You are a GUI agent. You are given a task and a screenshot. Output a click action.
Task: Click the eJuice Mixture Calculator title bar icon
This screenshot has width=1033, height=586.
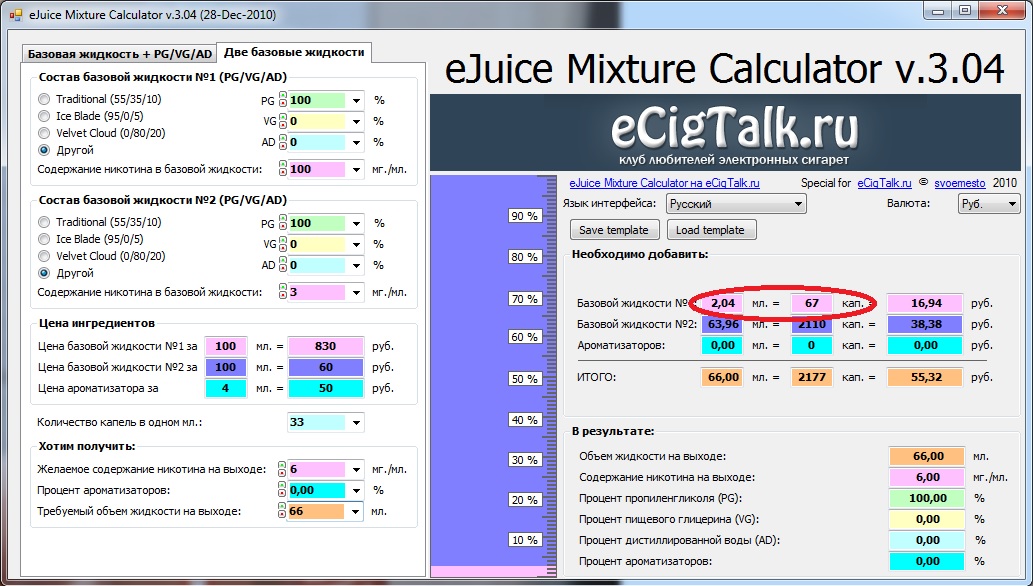[16, 14]
